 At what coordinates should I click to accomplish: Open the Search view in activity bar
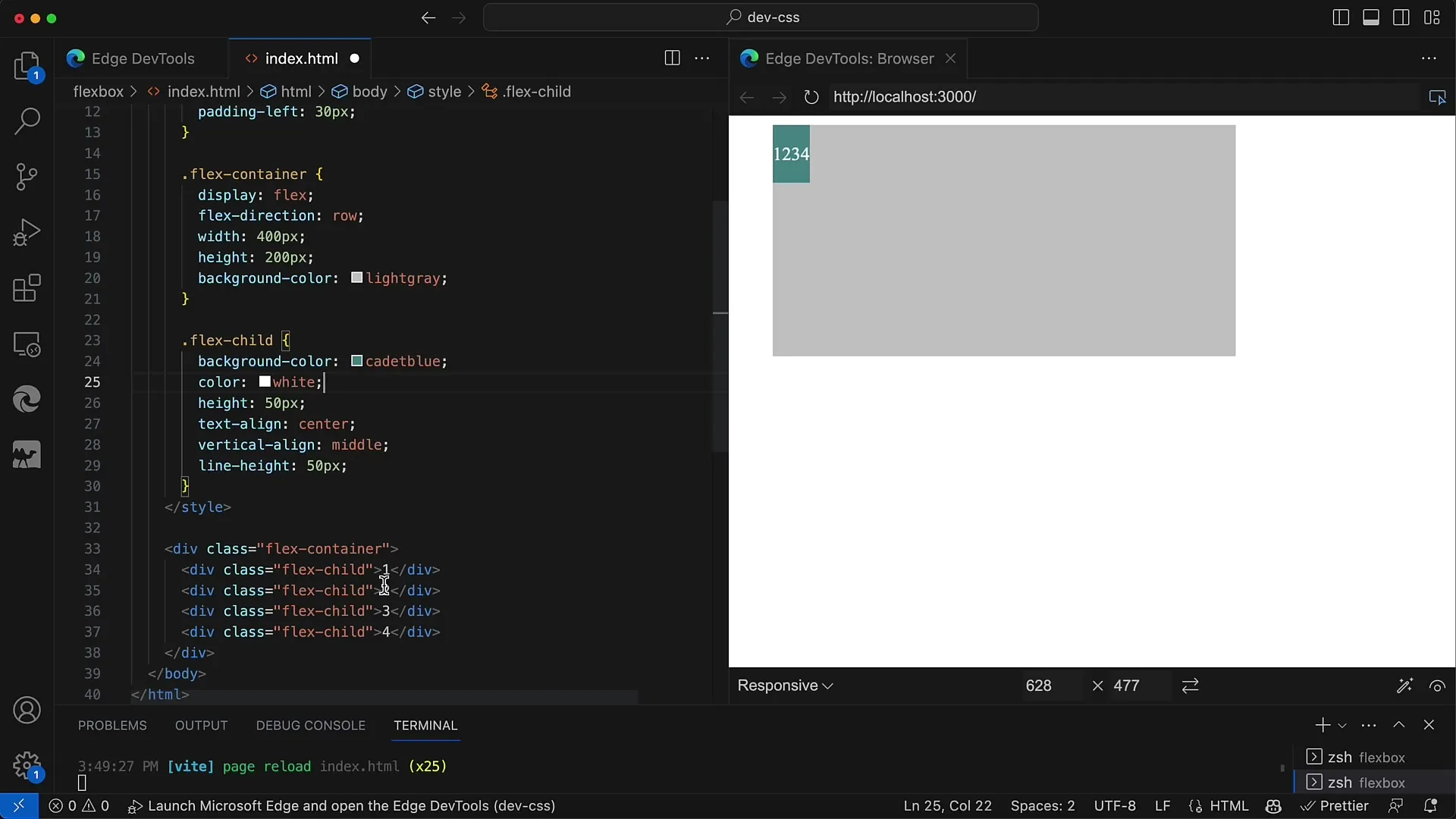pyautogui.click(x=27, y=121)
